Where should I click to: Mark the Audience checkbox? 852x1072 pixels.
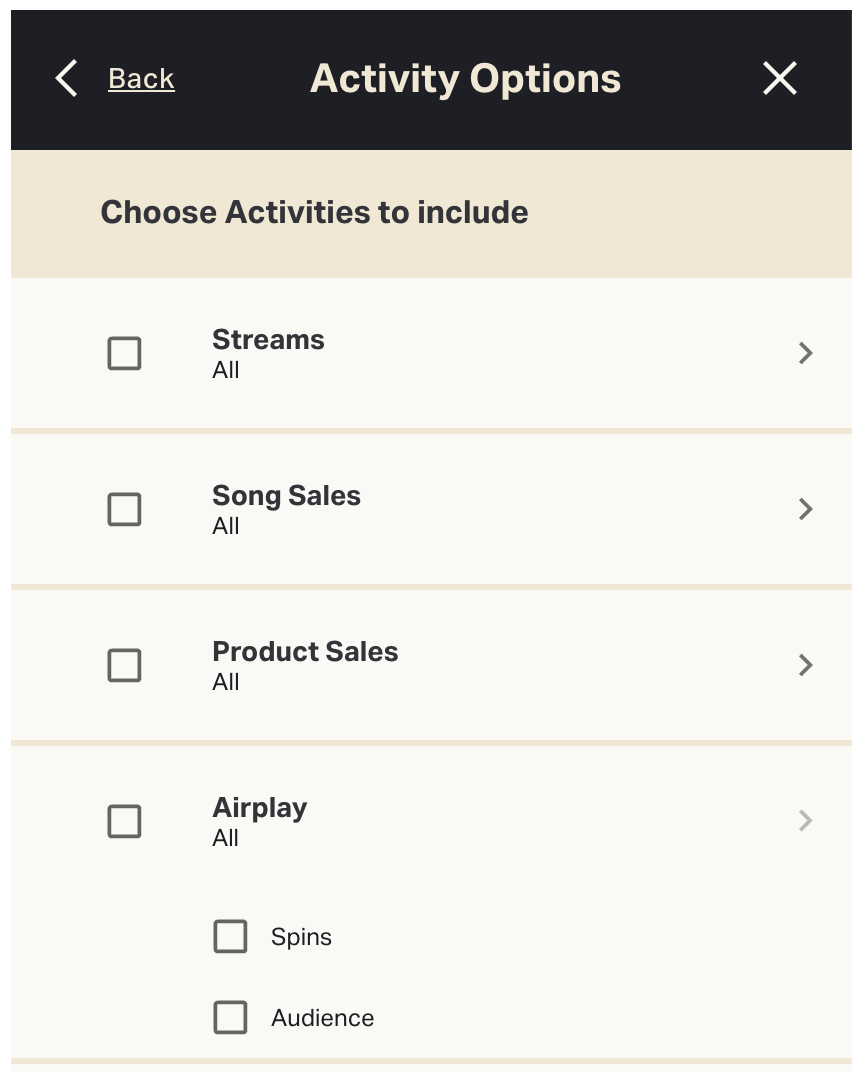pyautogui.click(x=230, y=1018)
